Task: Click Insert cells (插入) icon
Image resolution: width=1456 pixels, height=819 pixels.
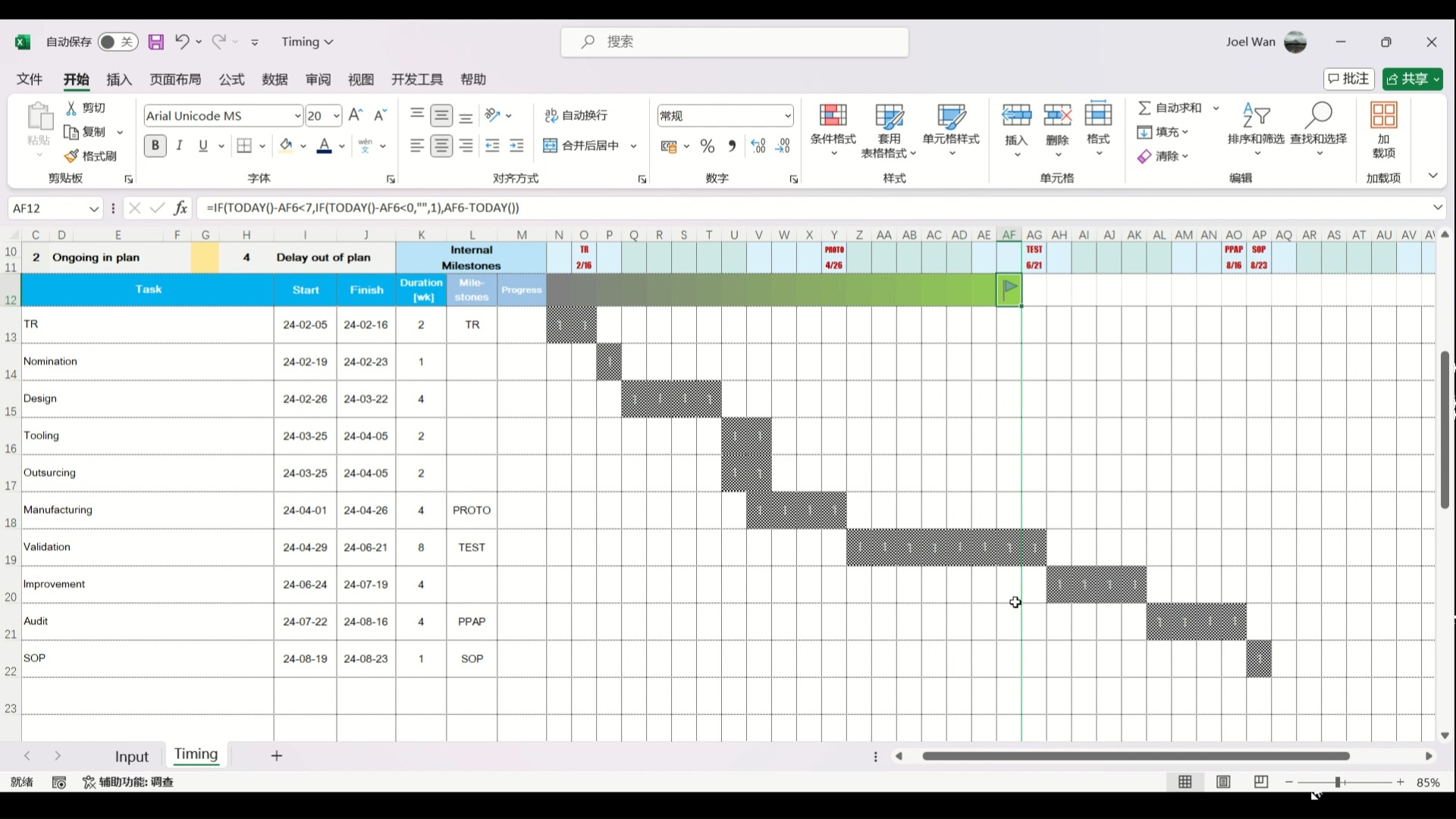Action: pos(1016,115)
